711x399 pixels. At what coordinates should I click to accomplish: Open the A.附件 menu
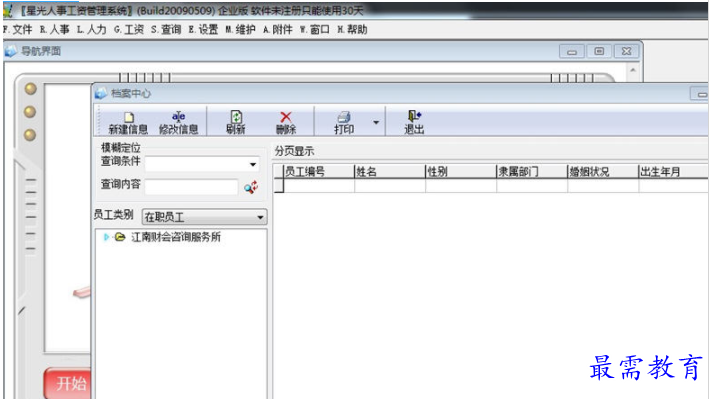[x=278, y=29]
